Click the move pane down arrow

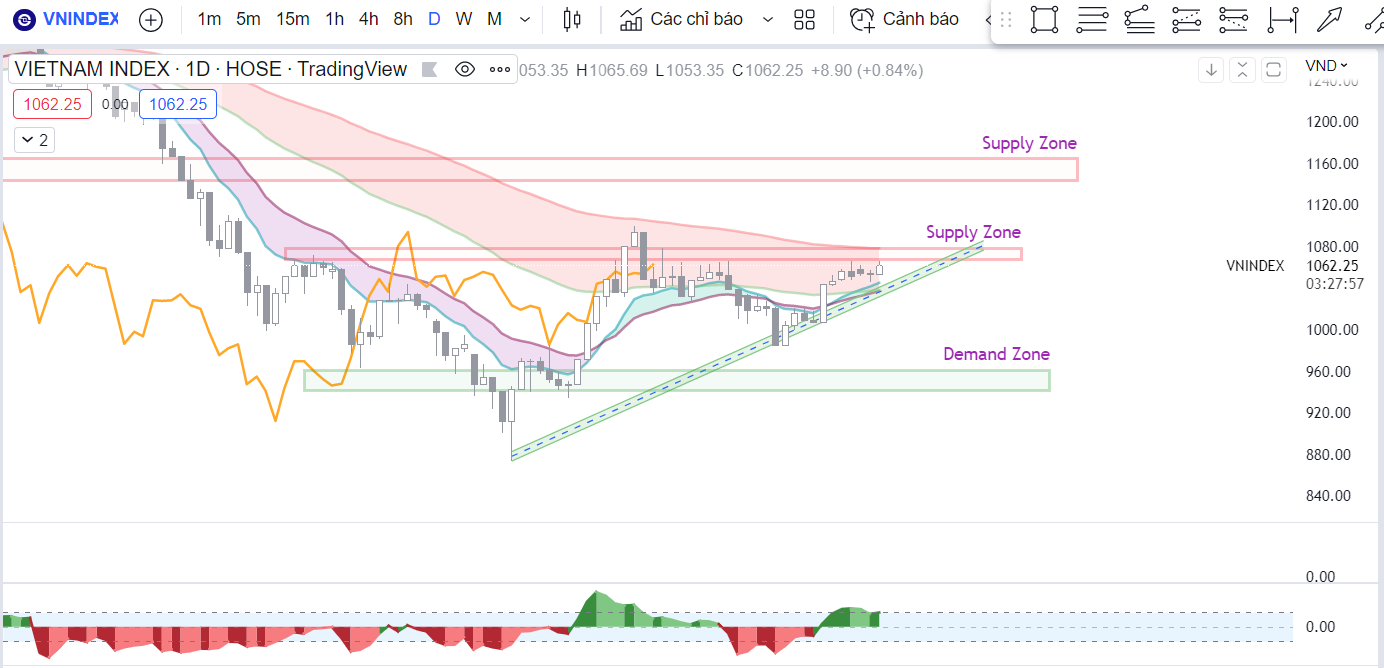tap(1211, 70)
